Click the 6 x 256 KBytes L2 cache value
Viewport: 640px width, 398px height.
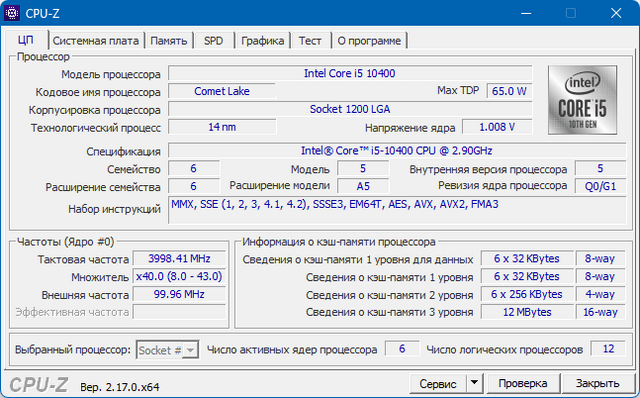point(527,295)
